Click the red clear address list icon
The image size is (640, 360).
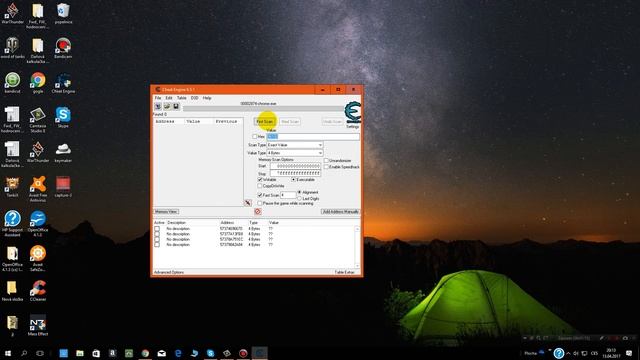click(x=258, y=211)
